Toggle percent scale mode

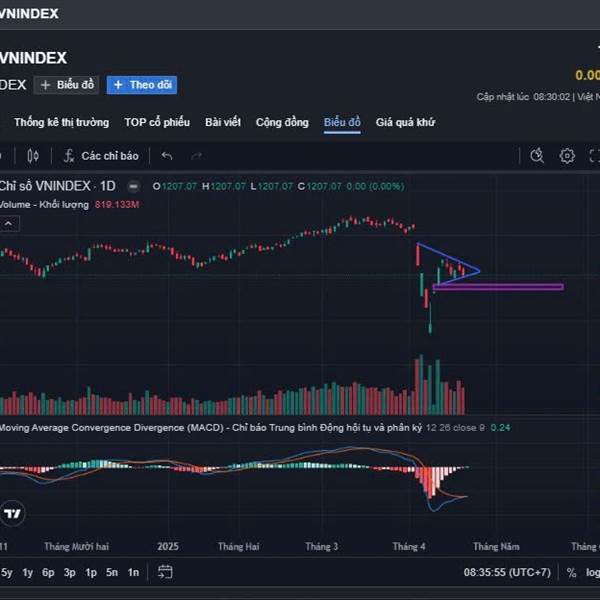pos(571,573)
